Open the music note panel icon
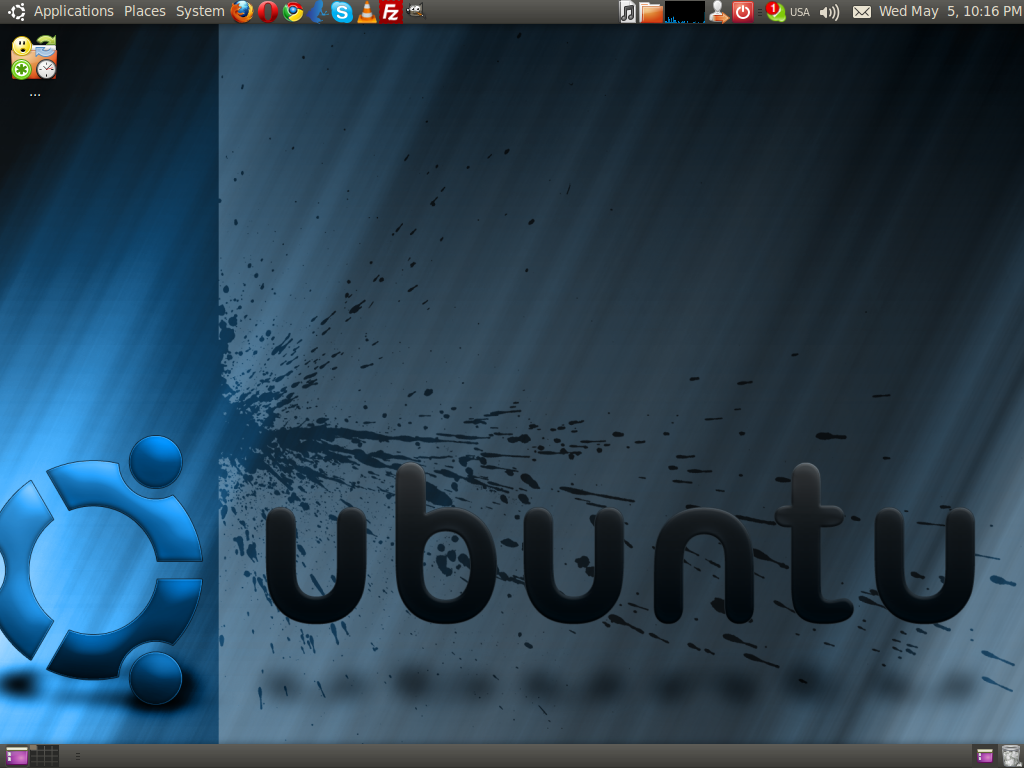 (628, 12)
